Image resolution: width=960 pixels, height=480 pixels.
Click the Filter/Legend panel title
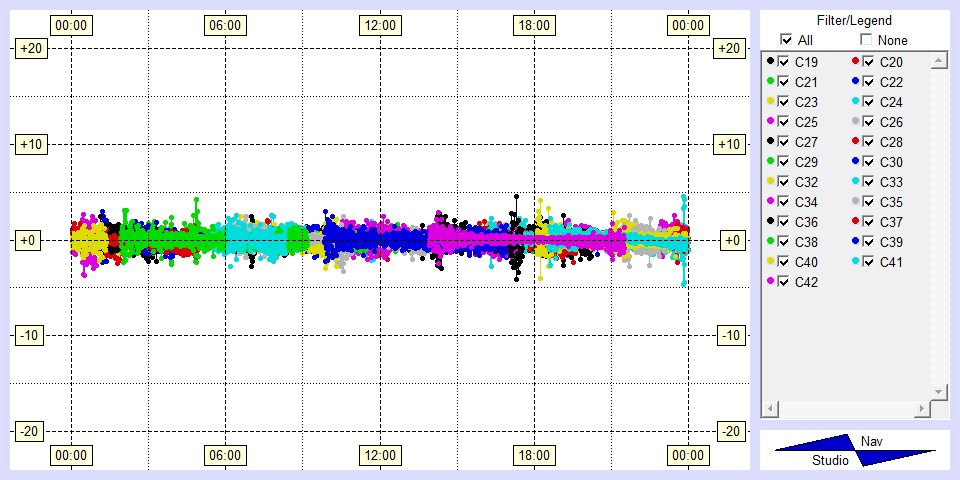point(853,20)
